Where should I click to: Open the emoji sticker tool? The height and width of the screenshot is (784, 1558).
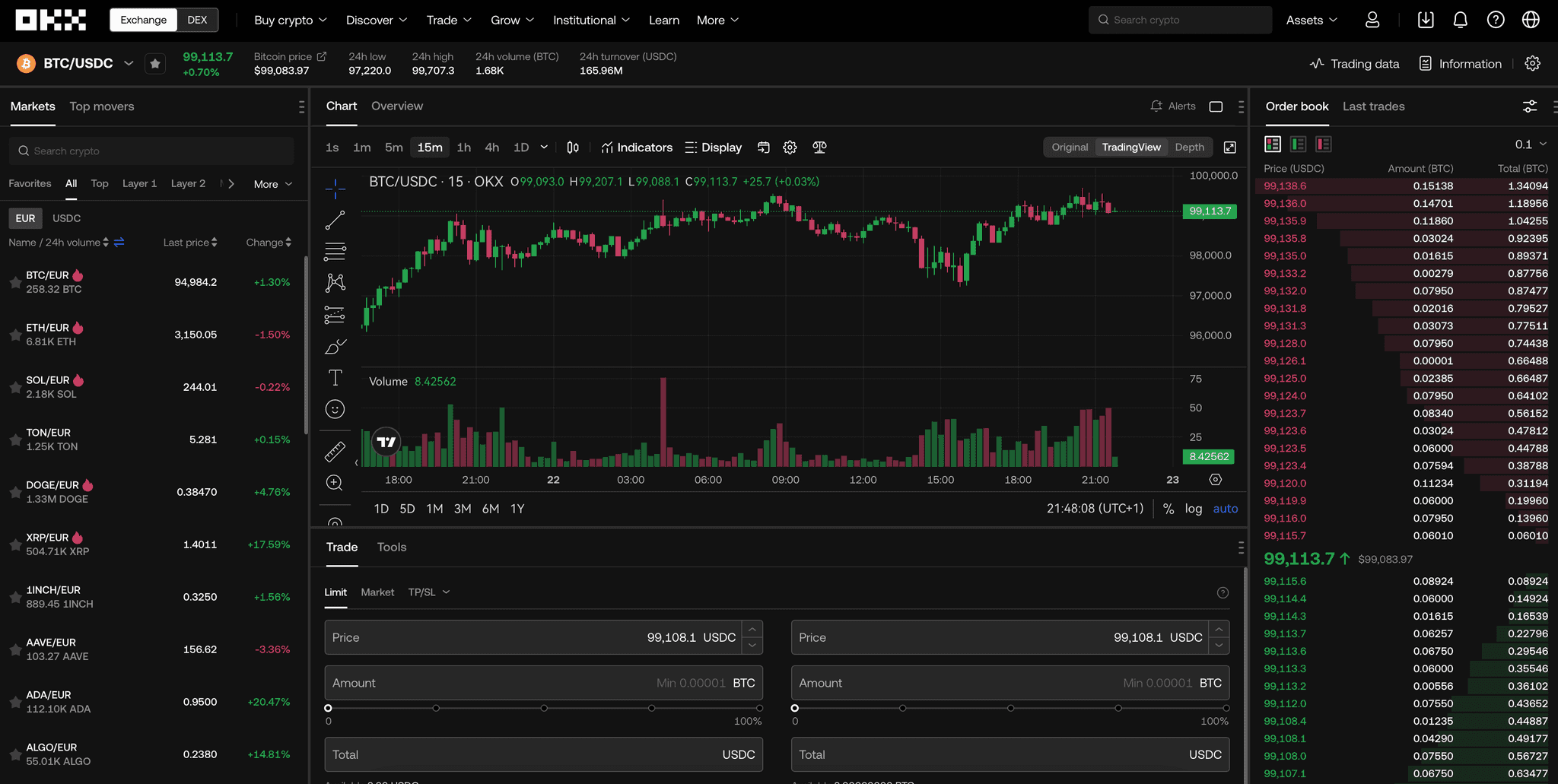coord(335,408)
